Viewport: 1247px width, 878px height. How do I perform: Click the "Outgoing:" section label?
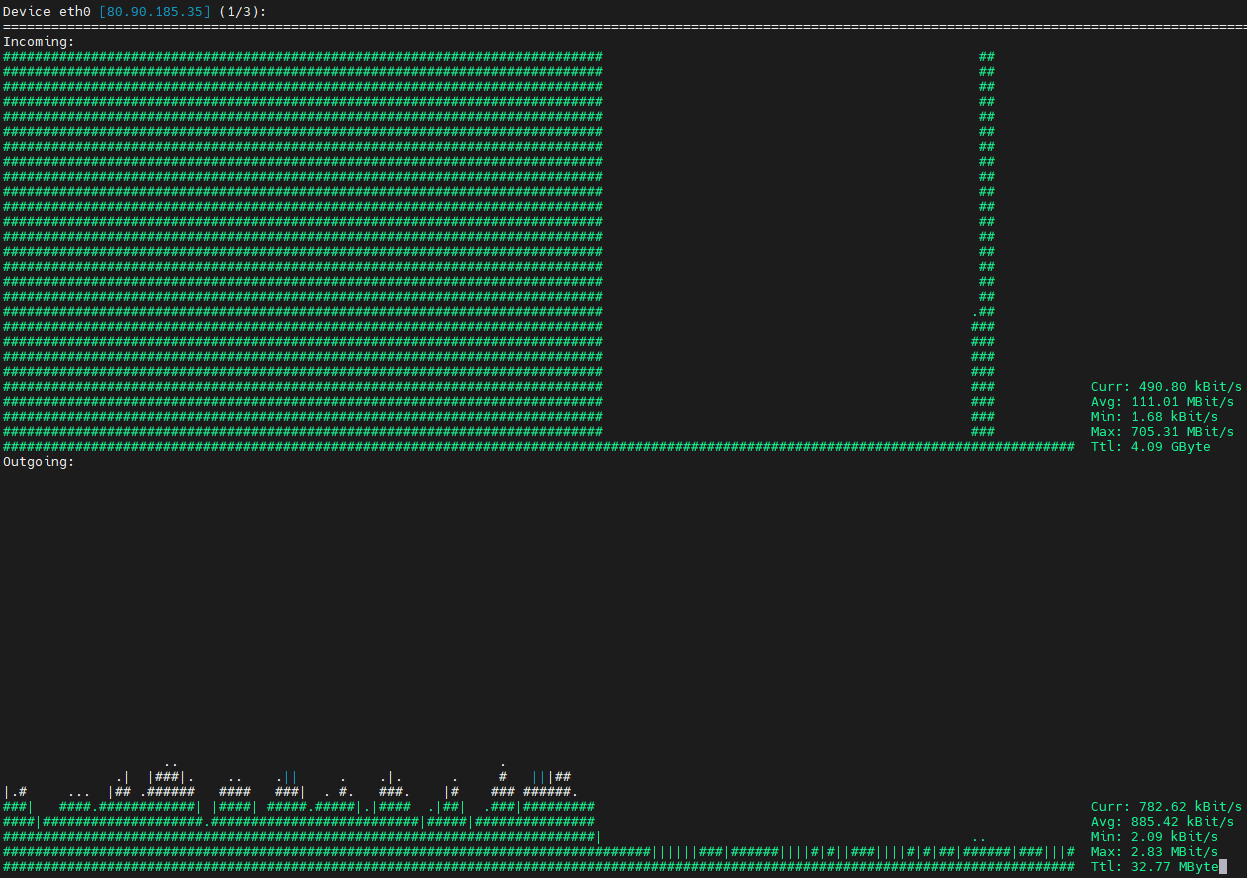click(38, 462)
